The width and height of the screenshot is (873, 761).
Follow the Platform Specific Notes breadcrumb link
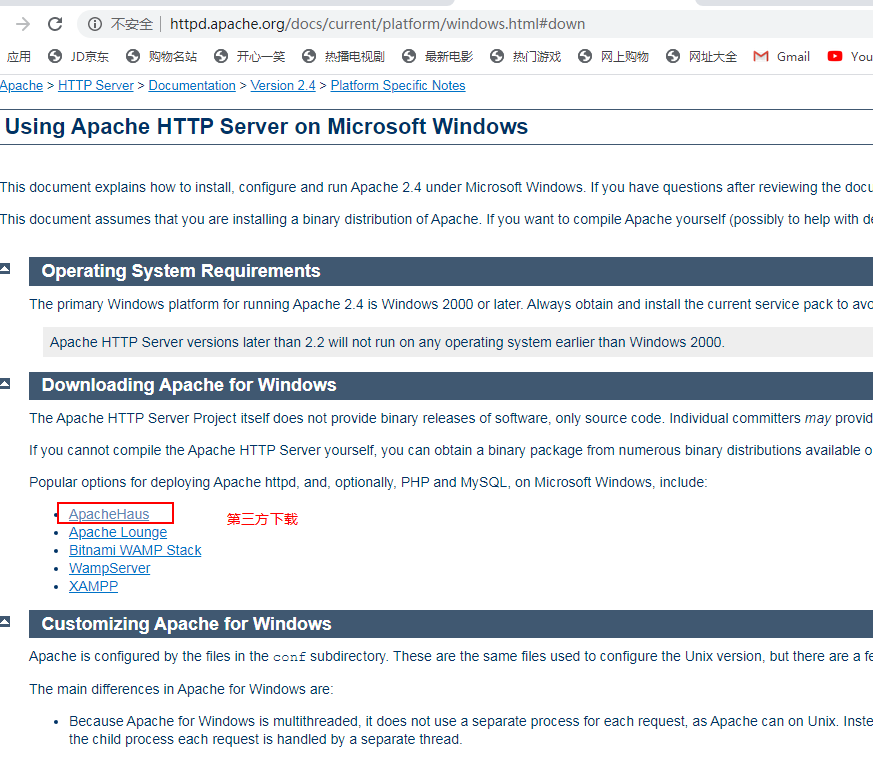tap(398, 85)
